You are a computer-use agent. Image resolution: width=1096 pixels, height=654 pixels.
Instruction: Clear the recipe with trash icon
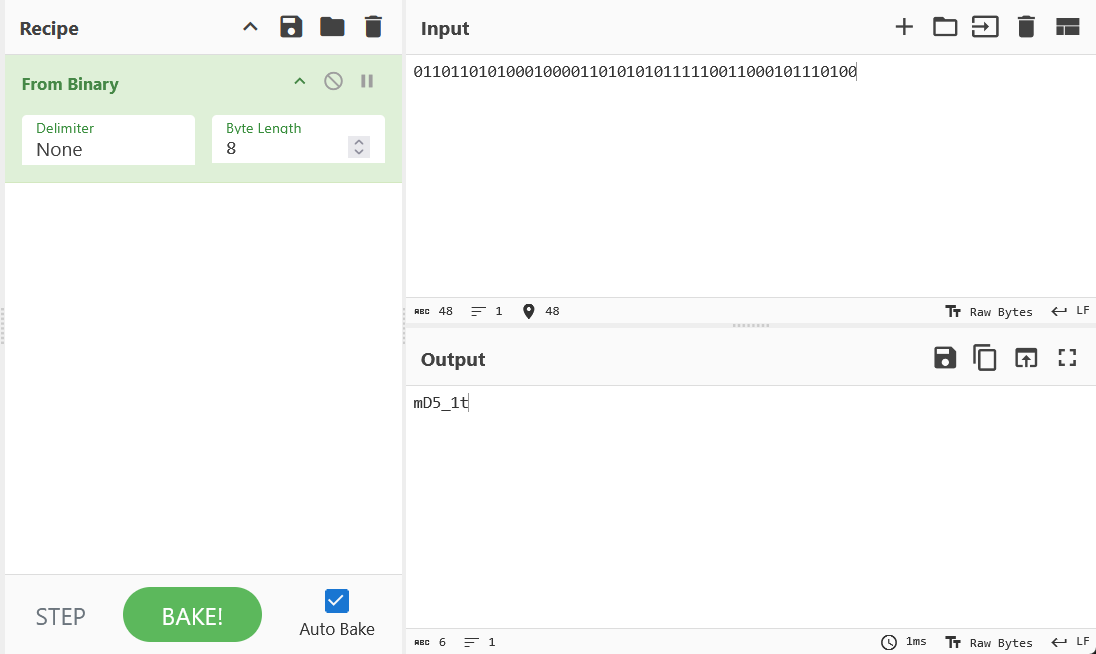click(x=373, y=27)
